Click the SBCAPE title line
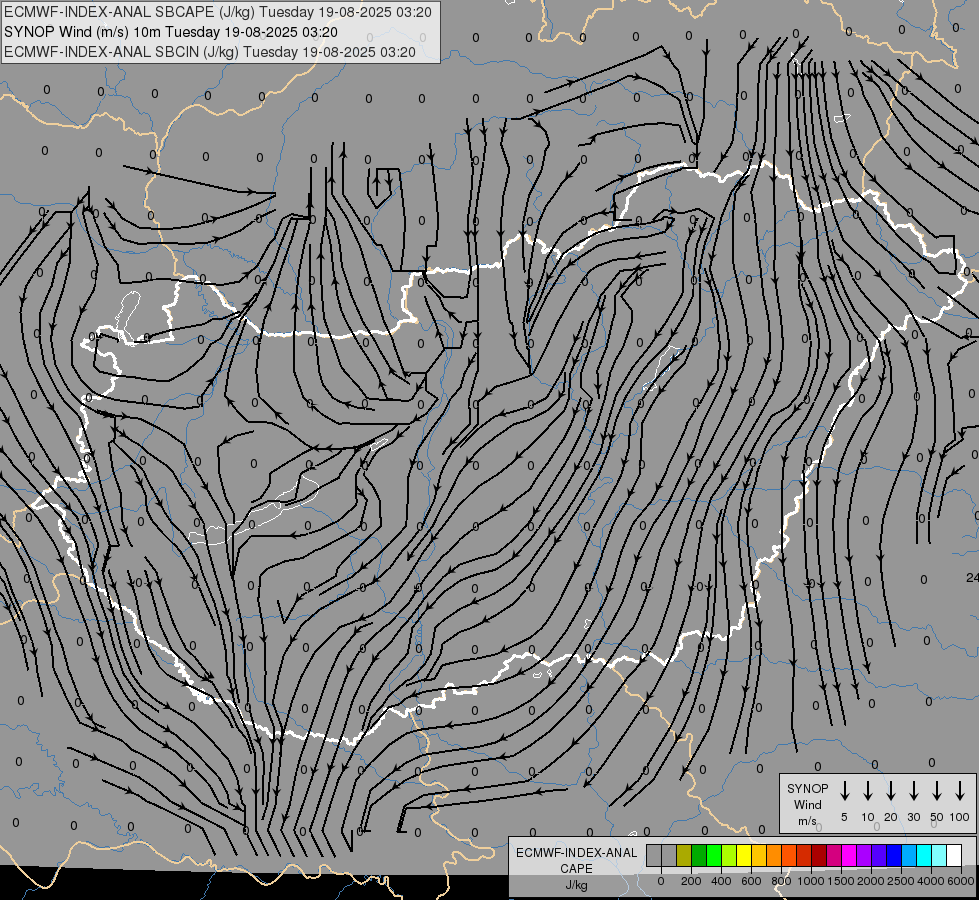 click(218, 12)
